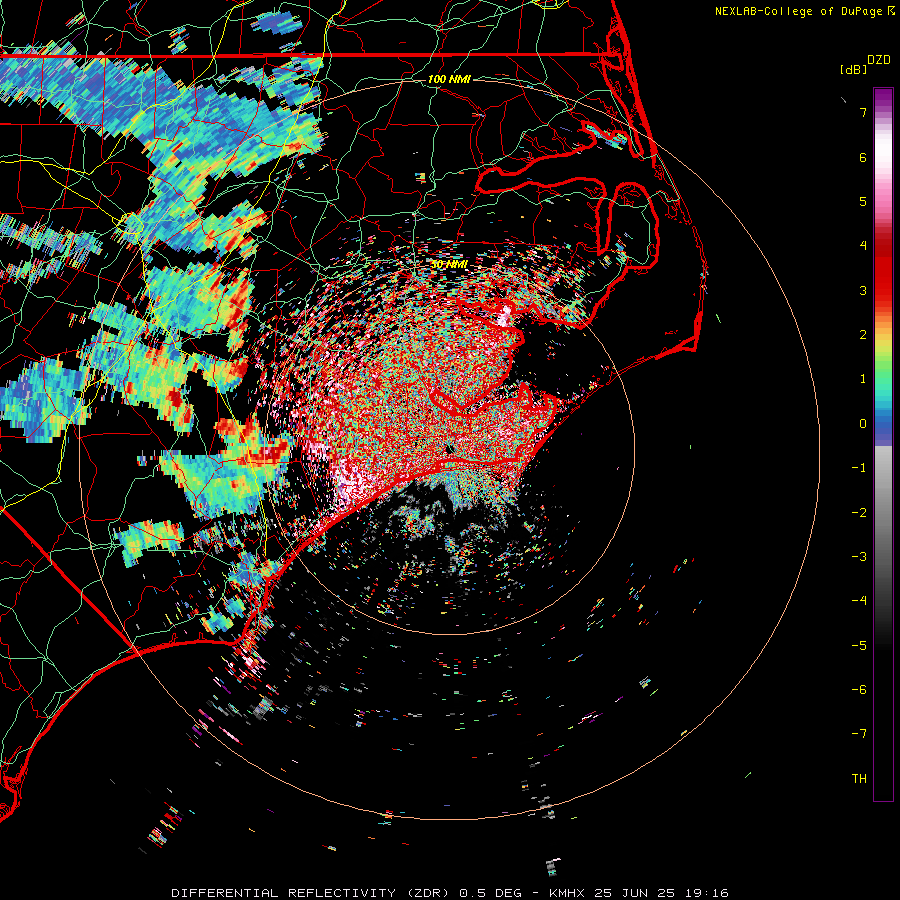Click the -7 value on color scale
This screenshot has width=900, height=900.
point(859,734)
